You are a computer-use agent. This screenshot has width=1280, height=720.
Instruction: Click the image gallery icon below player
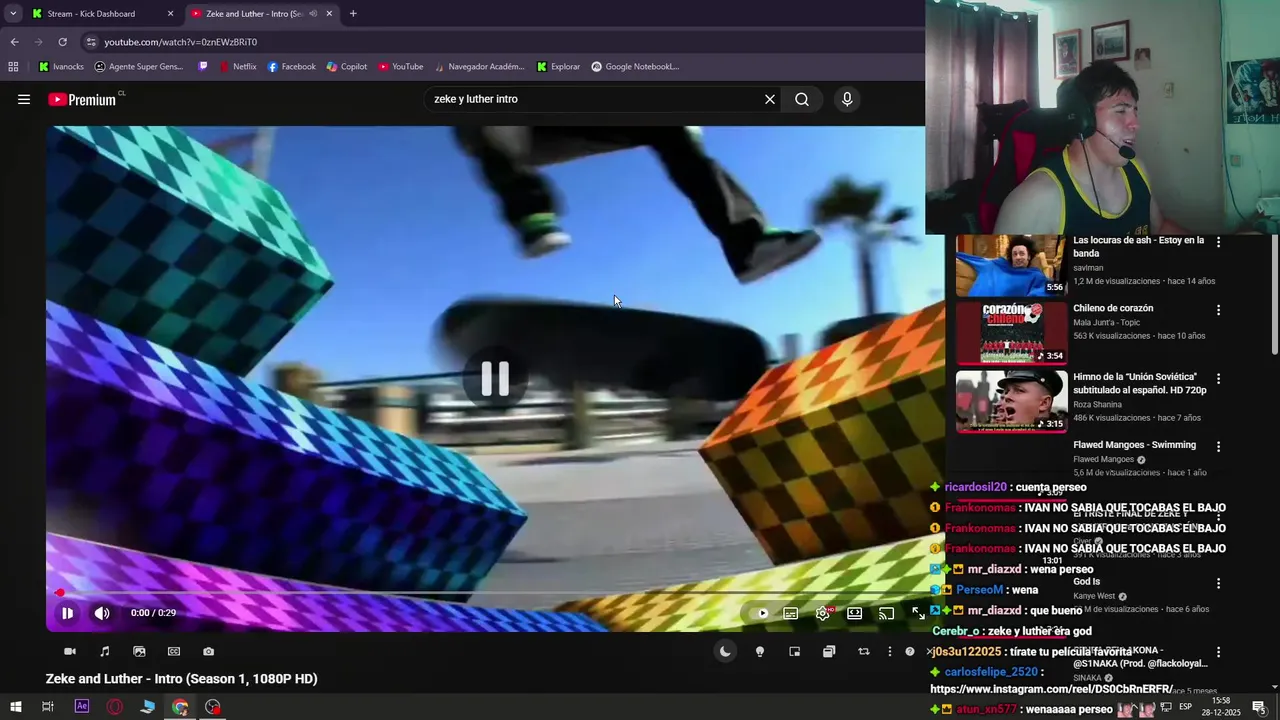[x=139, y=651]
